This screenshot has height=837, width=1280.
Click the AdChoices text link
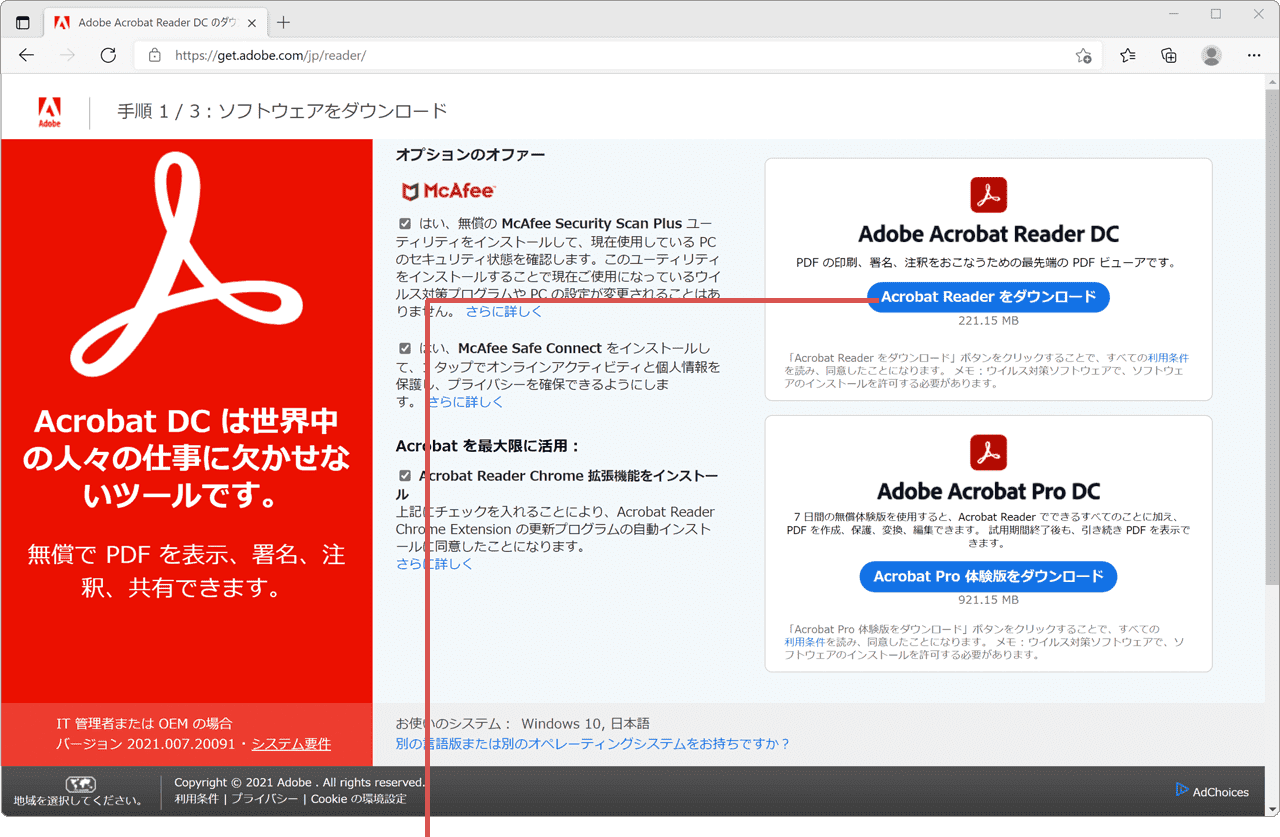click(1221, 792)
